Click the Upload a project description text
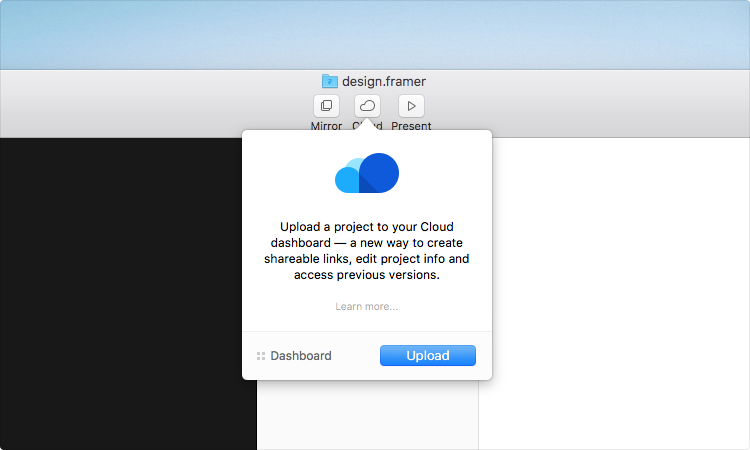Screen dimensions: 750x450 click(x=367, y=251)
